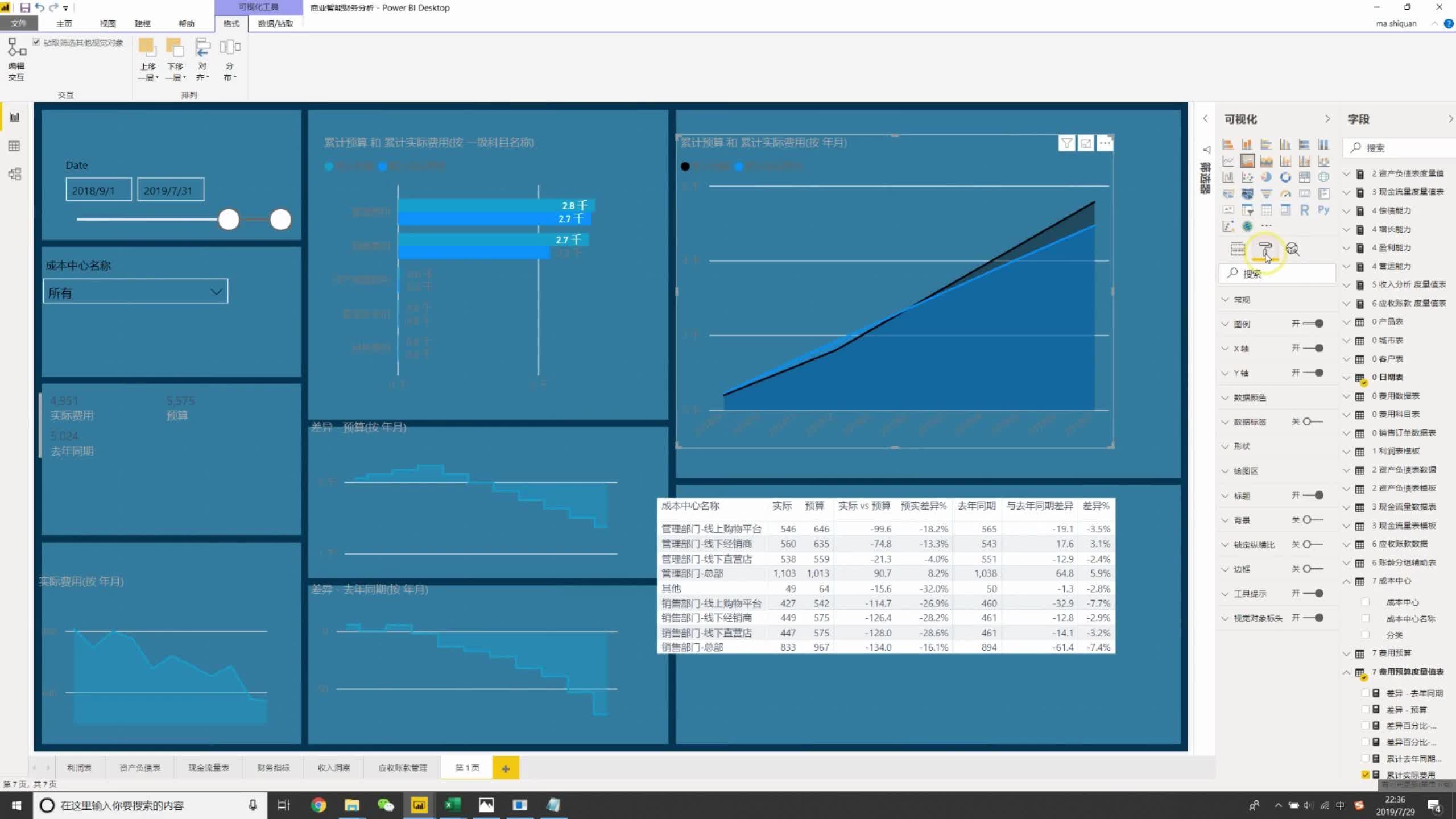Open the Data view in left sidebar
Image resolution: width=1456 pixels, height=819 pixels.
(15, 146)
